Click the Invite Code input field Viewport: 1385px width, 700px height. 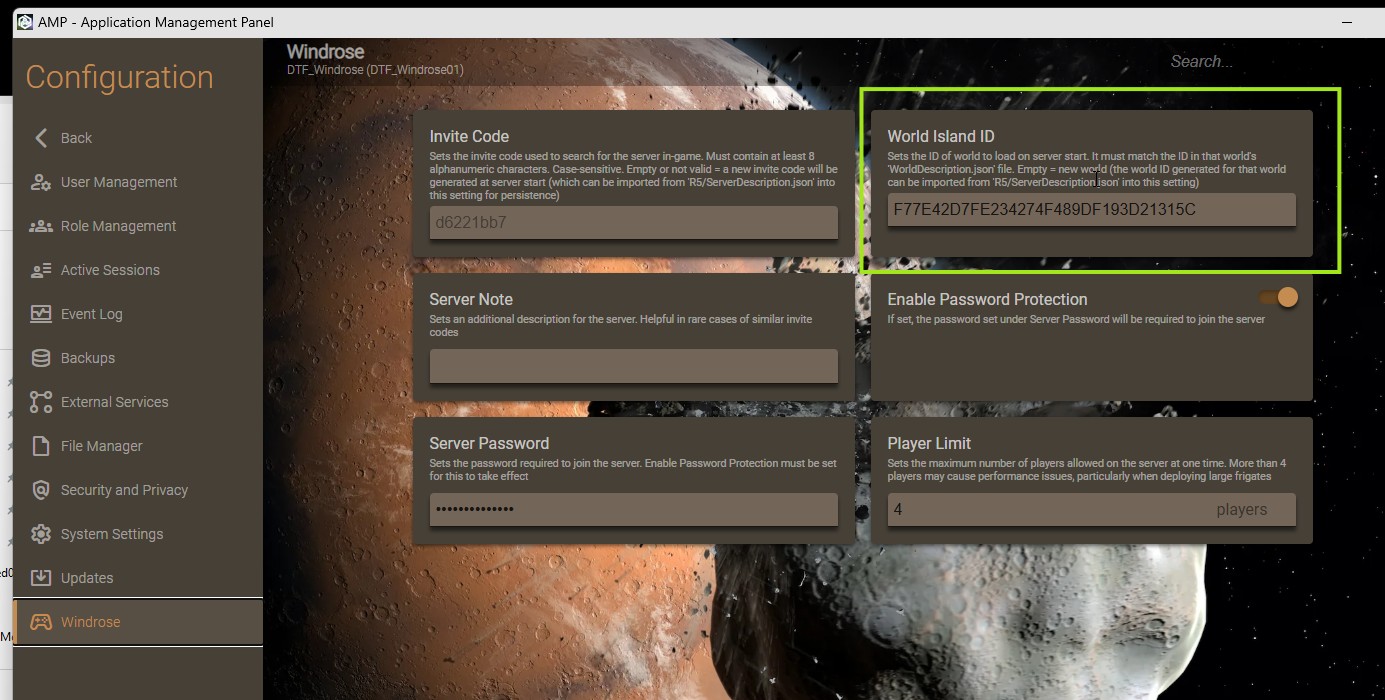pos(633,222)
